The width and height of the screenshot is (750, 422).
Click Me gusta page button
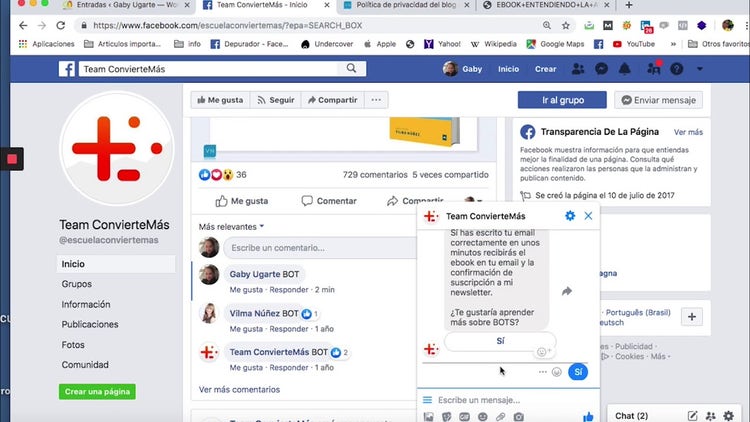[221, 100]
